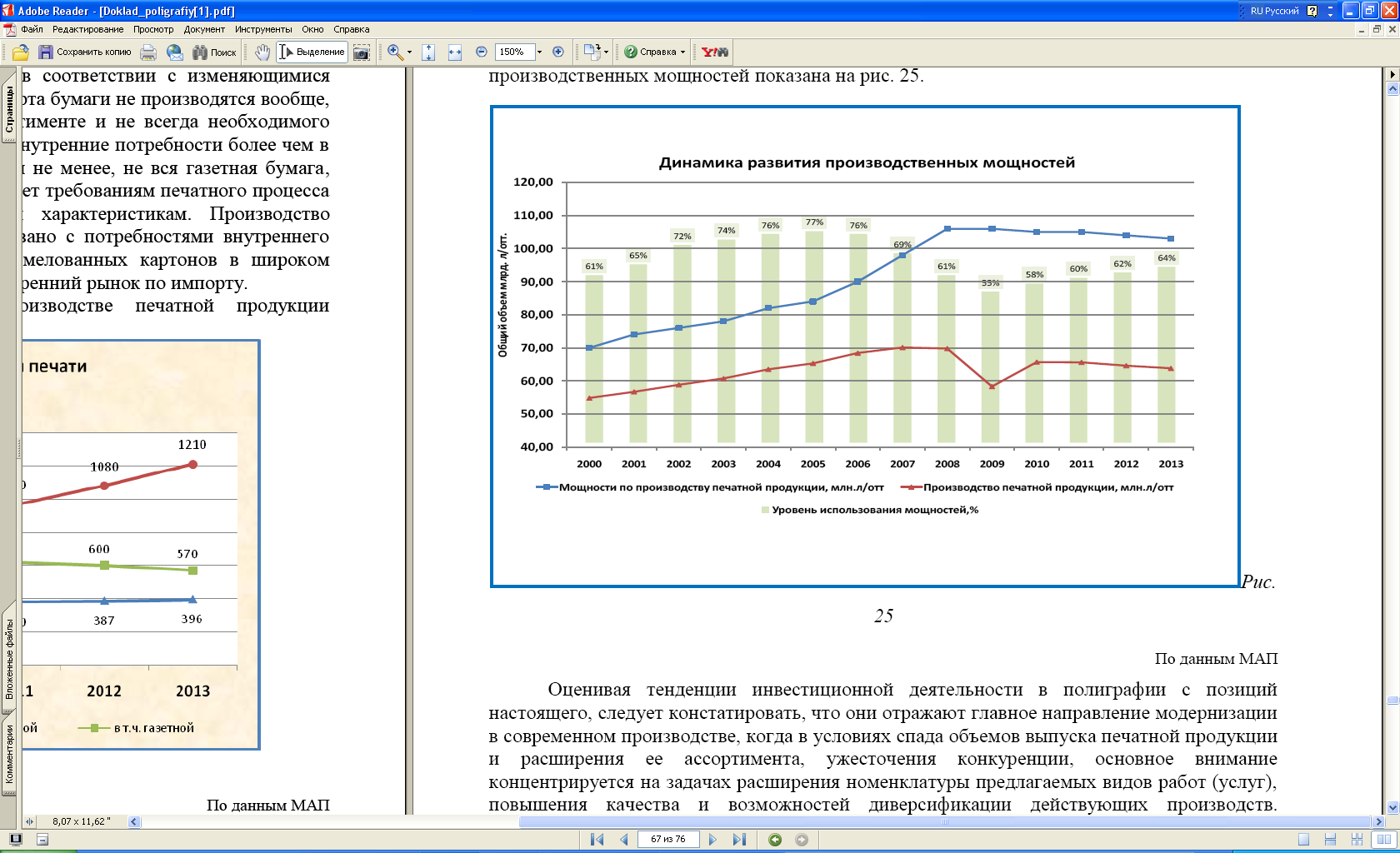Click the vertical scrollbar down arrow
1400x853 pixels.
pyautogui.click(x=1392, y=807)
